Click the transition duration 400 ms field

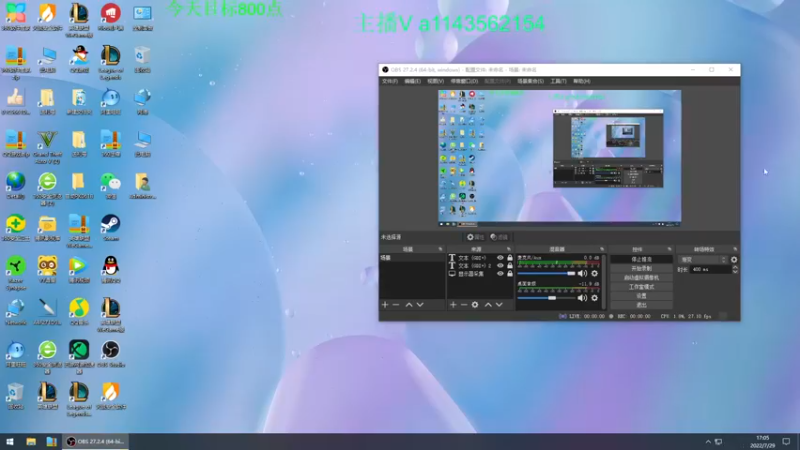tap(710, 269)
